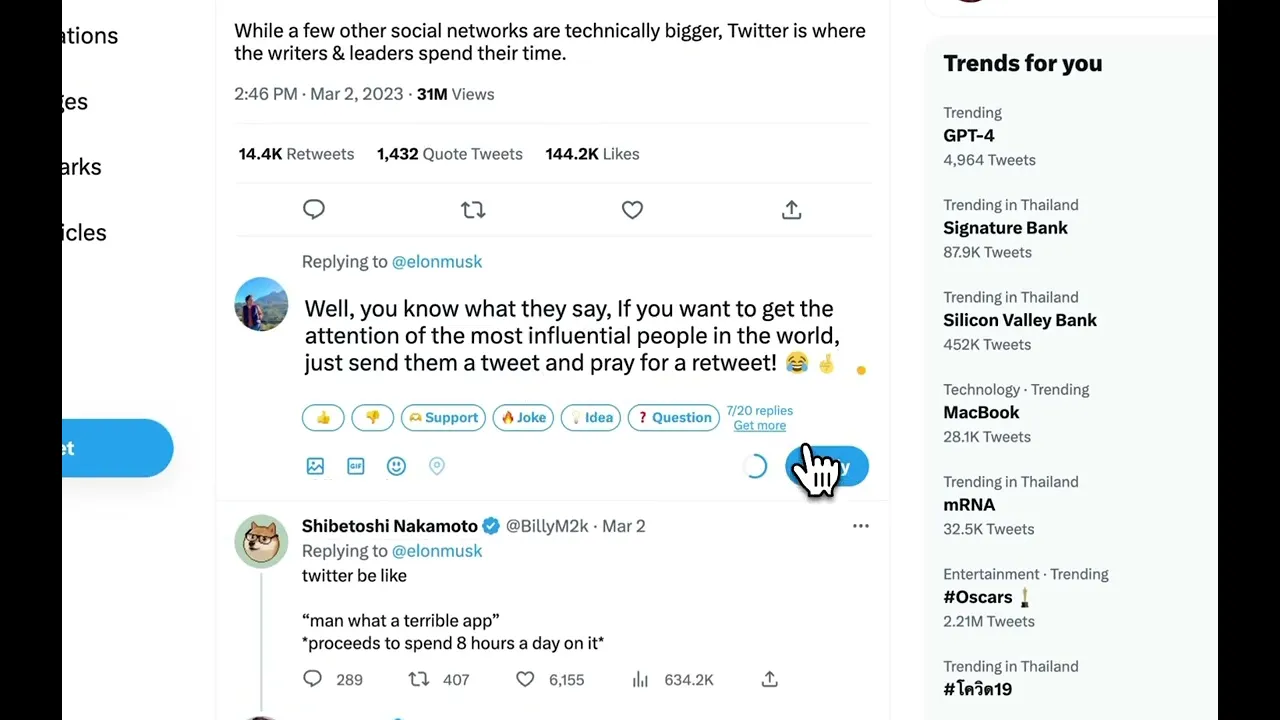Select the thumbs up reply tone
This screenshot has height=720, width=1280.
coord(323,418)
